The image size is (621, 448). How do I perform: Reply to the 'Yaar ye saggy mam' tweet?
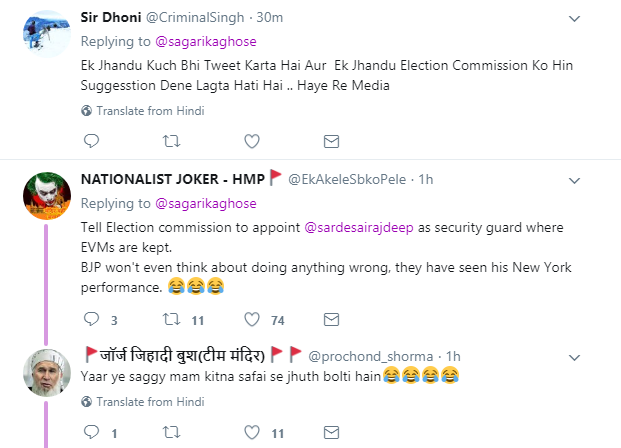point(90,433)
